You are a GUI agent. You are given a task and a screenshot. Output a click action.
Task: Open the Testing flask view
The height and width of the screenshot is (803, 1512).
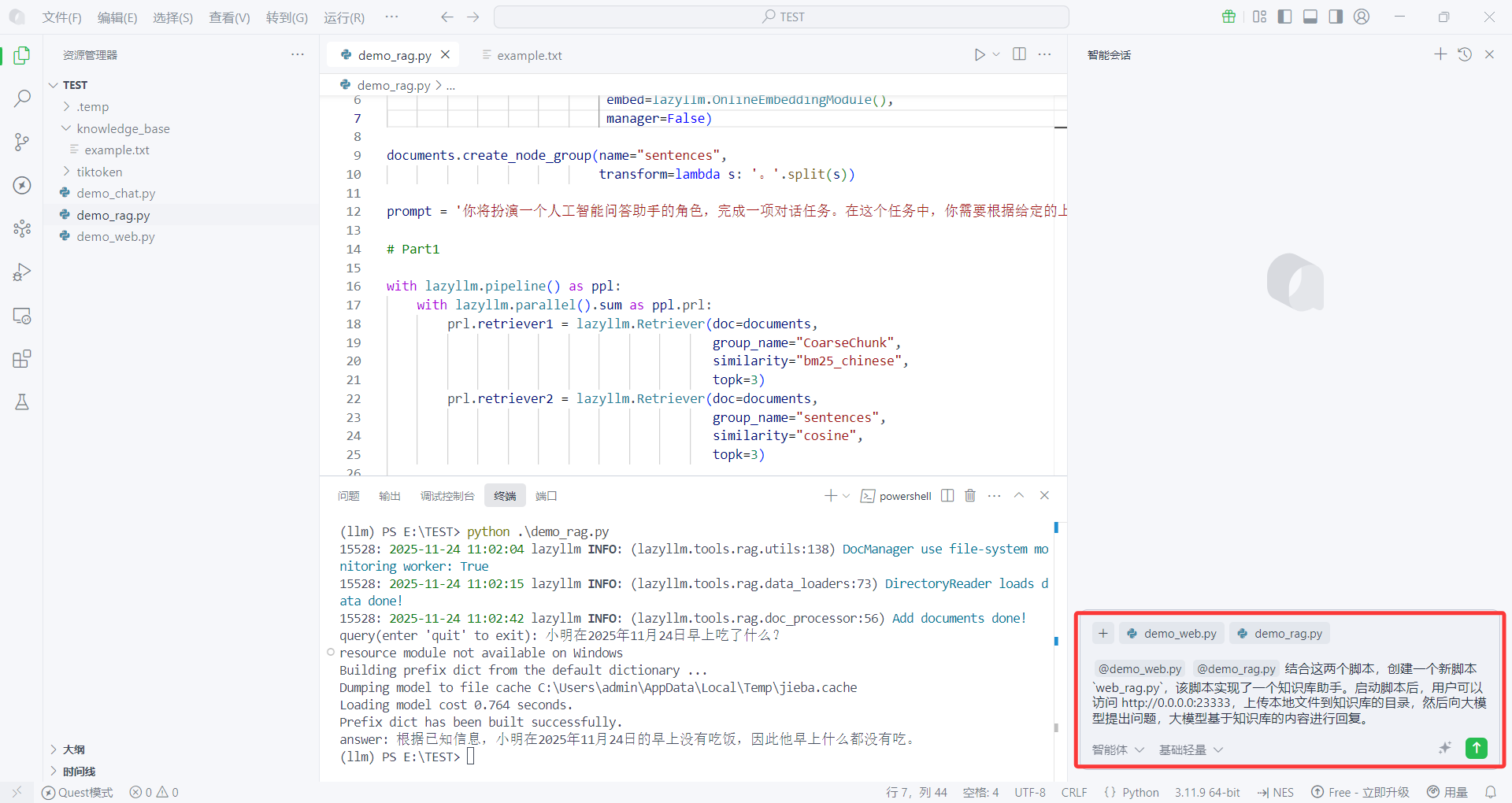[x=22, y=402]
